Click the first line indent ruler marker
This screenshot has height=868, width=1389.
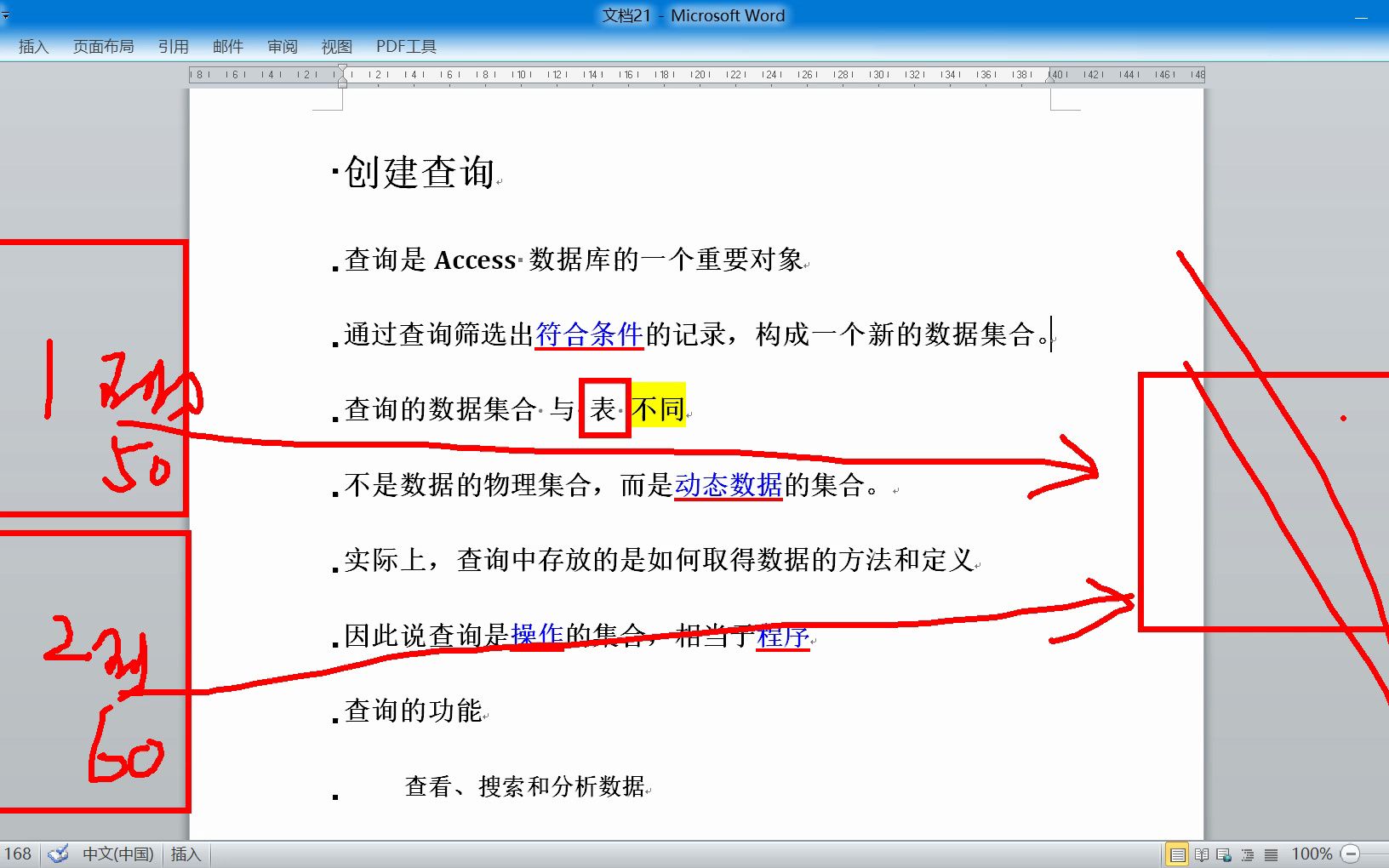coord(342,68)
